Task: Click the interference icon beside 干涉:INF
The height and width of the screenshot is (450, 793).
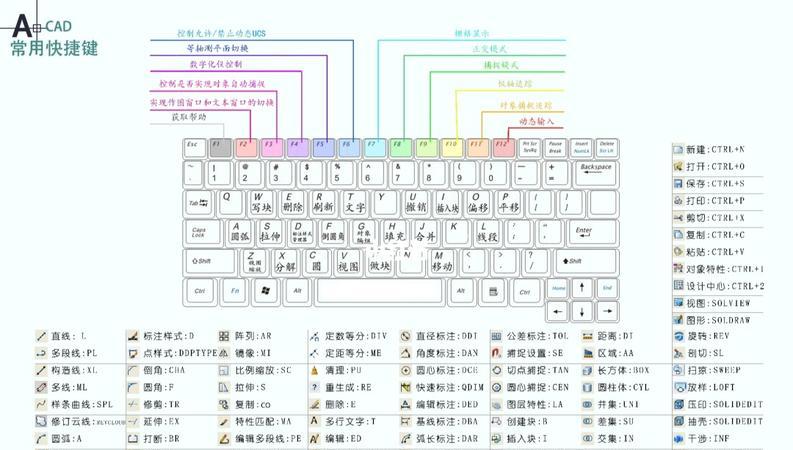Action: click(x=679, y=438)
